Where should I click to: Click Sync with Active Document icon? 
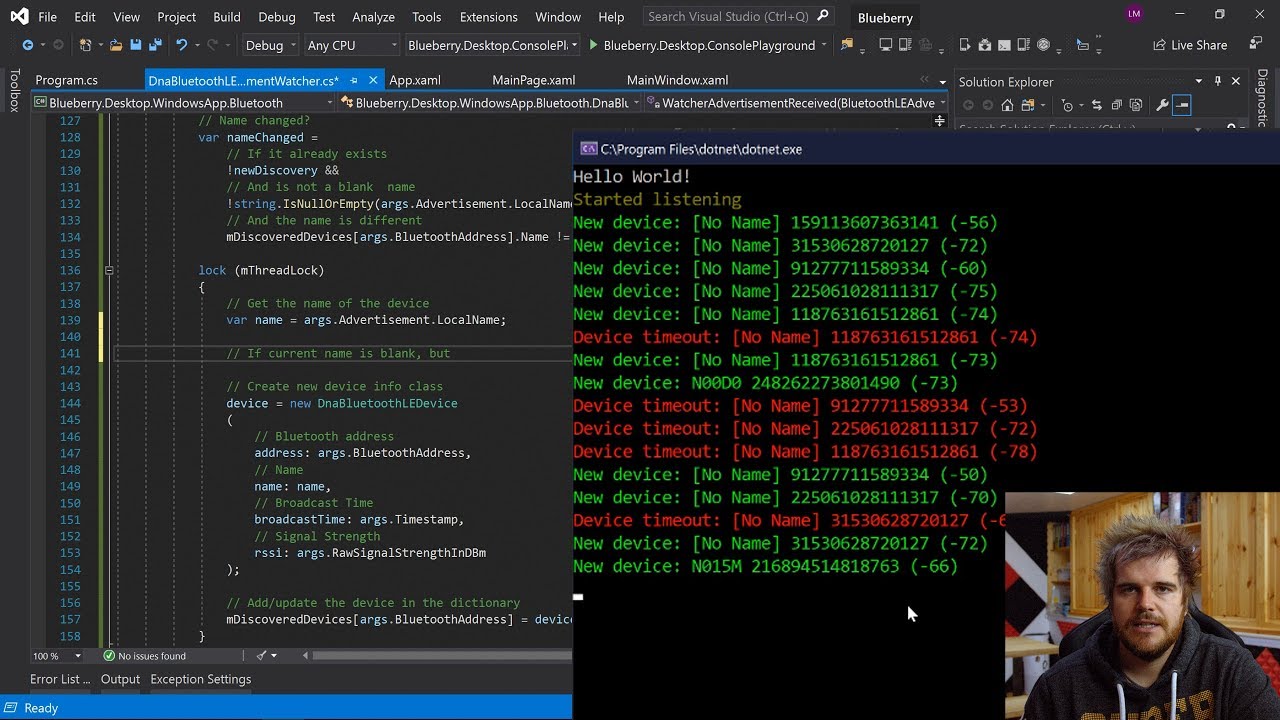tap(1097, 105)
